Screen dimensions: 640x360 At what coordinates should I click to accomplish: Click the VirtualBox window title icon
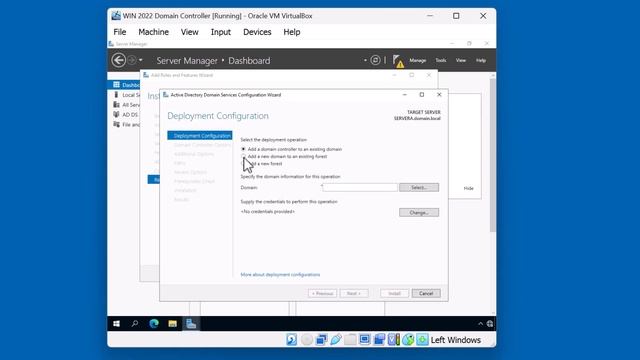[x=116, y=16]
